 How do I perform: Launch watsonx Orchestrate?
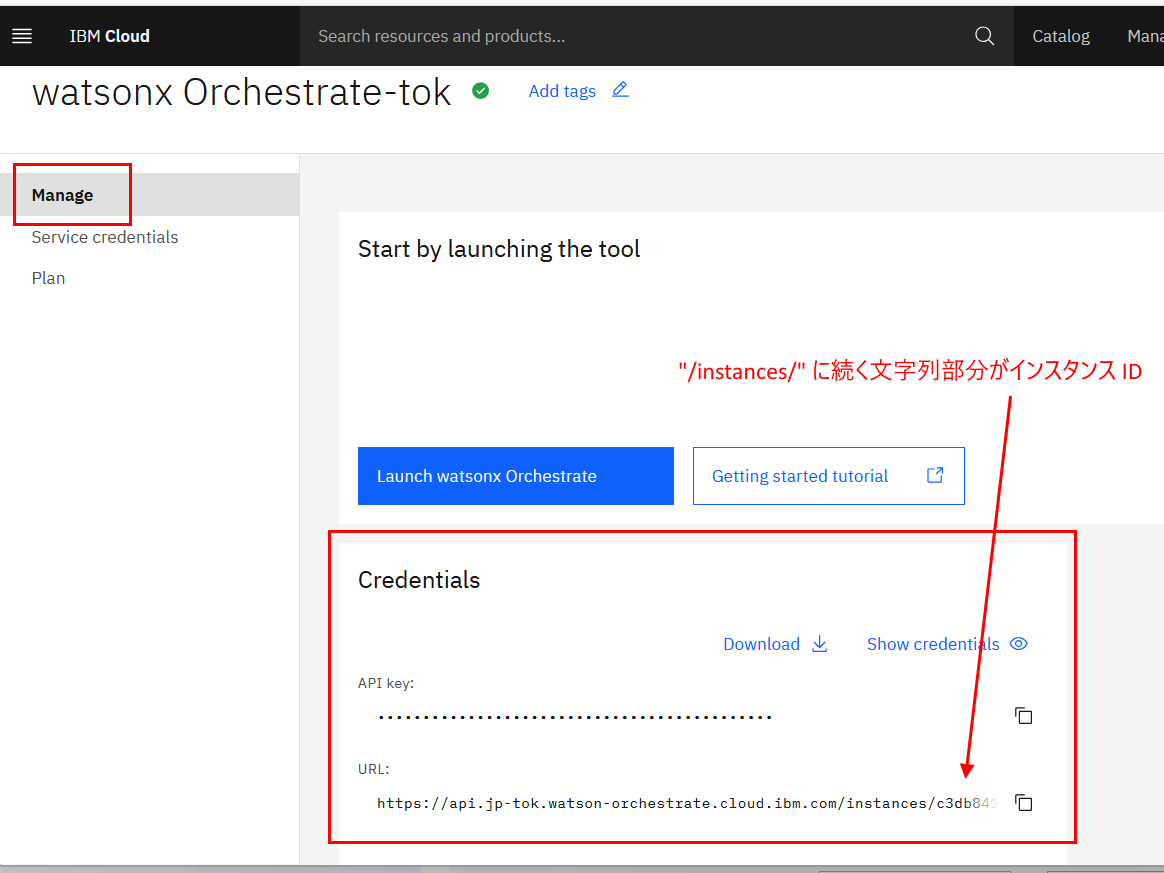(x=516, y=476)
